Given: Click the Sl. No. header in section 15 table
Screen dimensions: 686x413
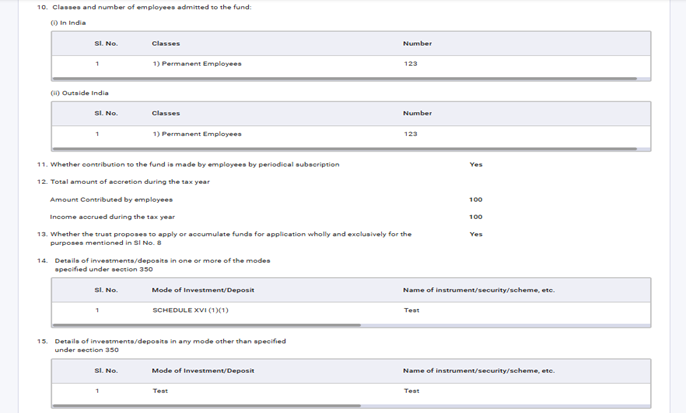Looking at the screenshot, I should click(105, 371).
